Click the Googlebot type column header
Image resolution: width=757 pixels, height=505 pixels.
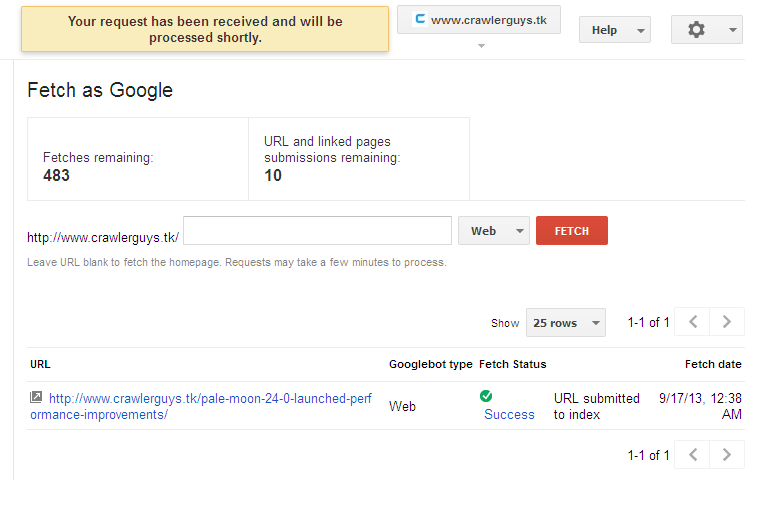click(431, 365)
